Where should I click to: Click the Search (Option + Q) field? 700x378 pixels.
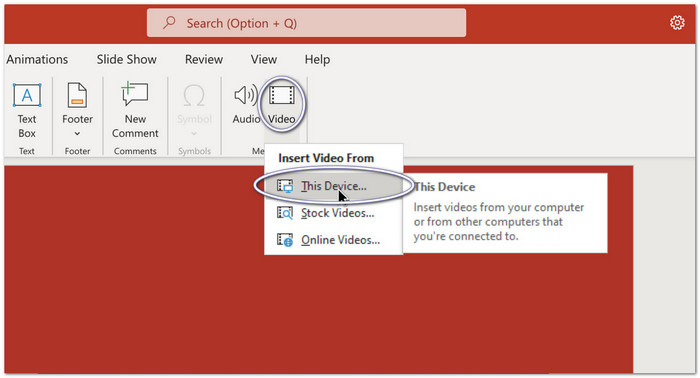[x=306, y=23]
